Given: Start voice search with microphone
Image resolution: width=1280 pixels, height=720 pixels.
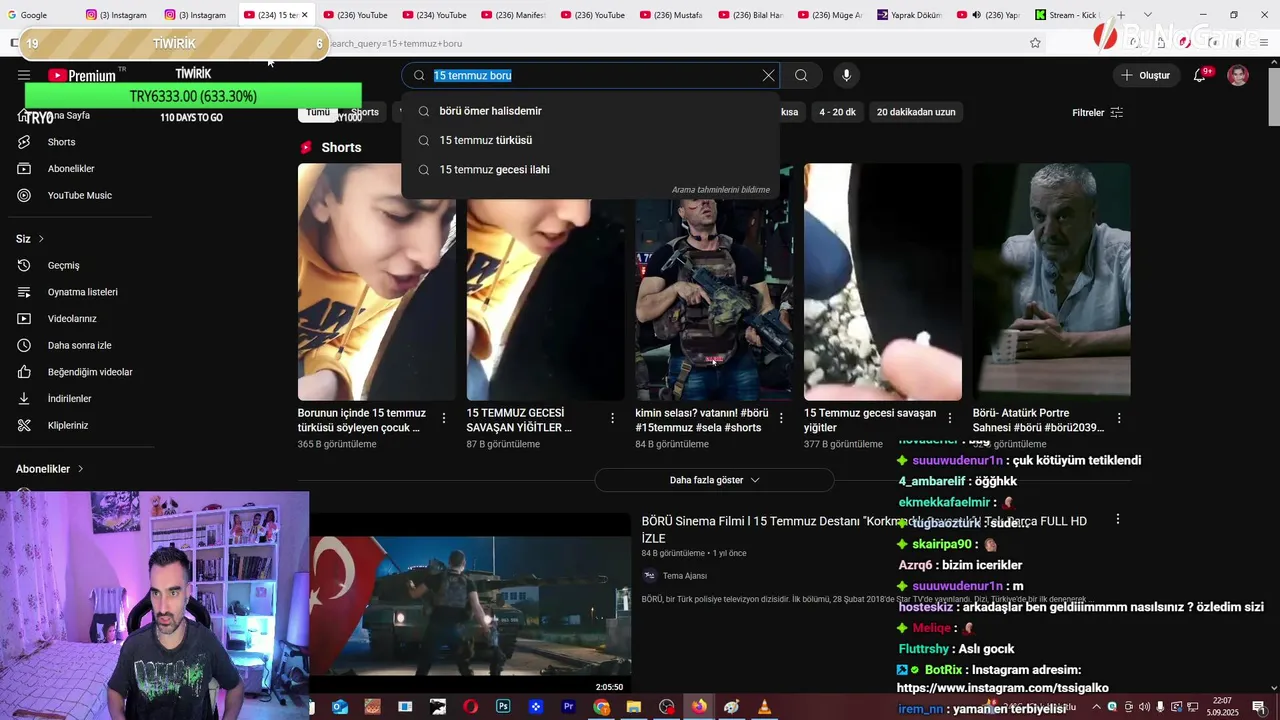Looking at the screenshot, I should coord(846,75).
